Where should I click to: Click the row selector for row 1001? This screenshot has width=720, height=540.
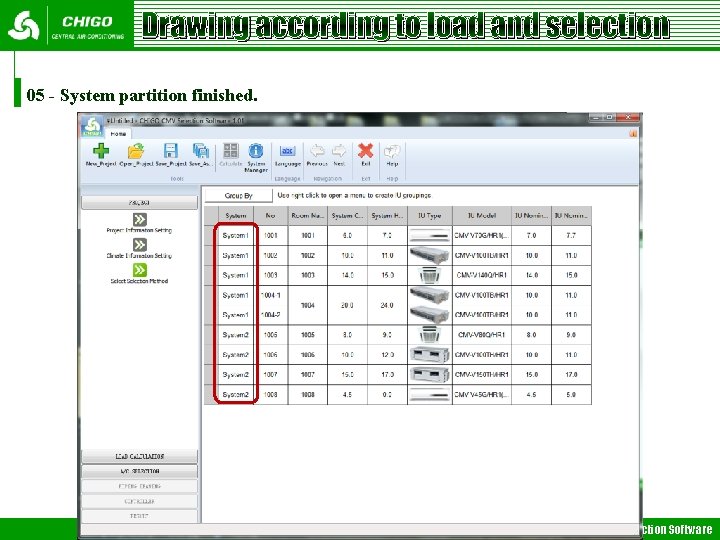[x=211, y=236]
